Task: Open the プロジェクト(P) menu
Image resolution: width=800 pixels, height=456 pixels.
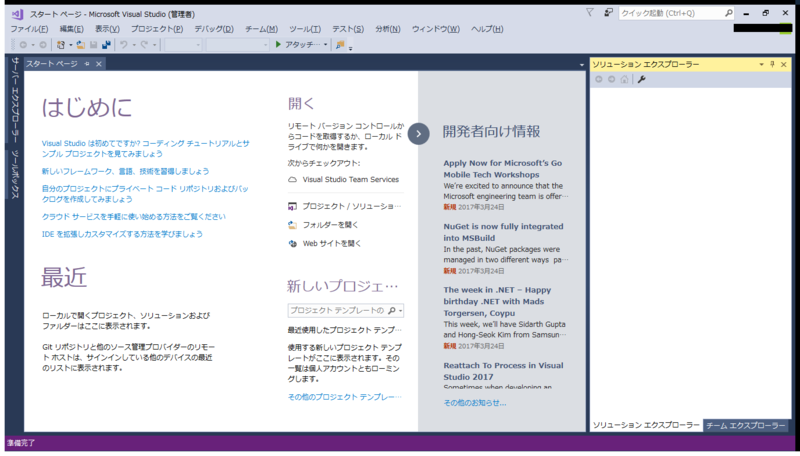Action: coord(157,29)
